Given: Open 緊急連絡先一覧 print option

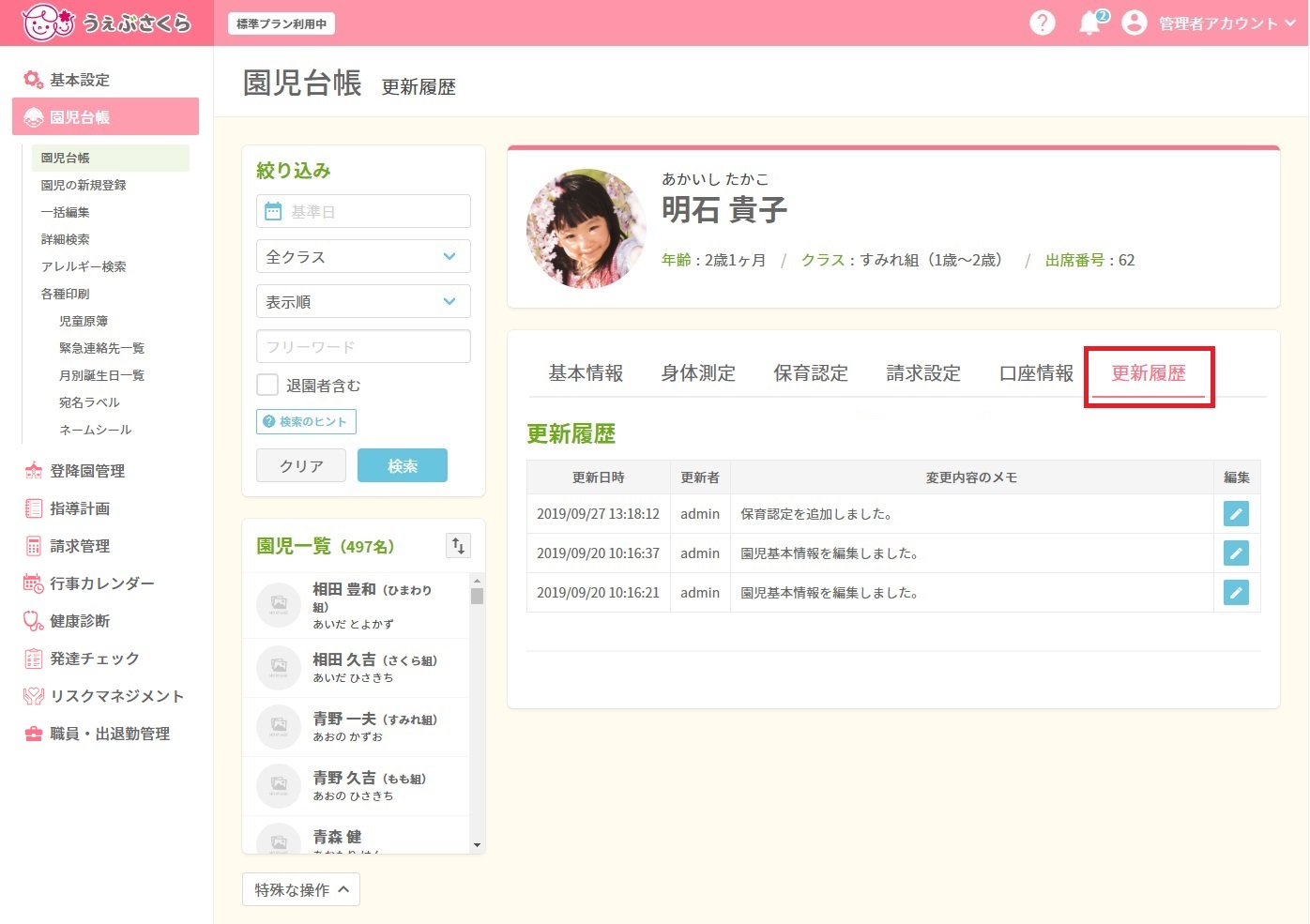Looking at the screenshot, I should (101, 348).
